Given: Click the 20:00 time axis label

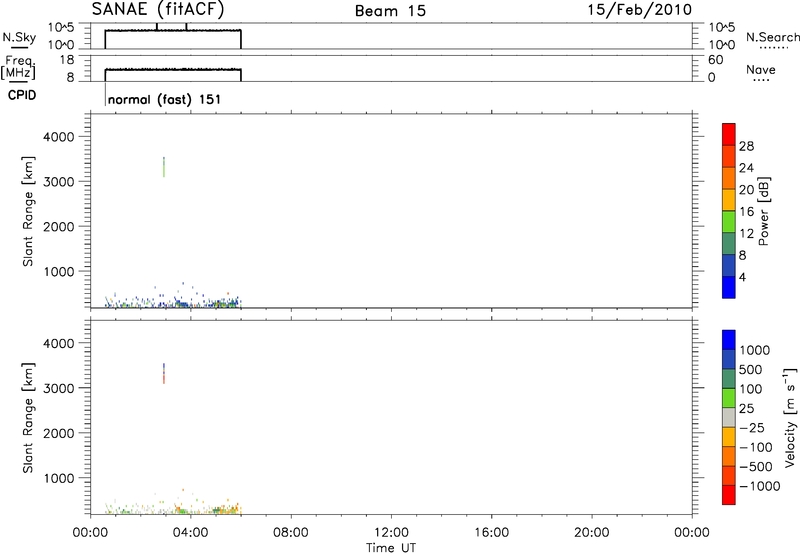Looking at the screenshot, I should pos(592,533).
